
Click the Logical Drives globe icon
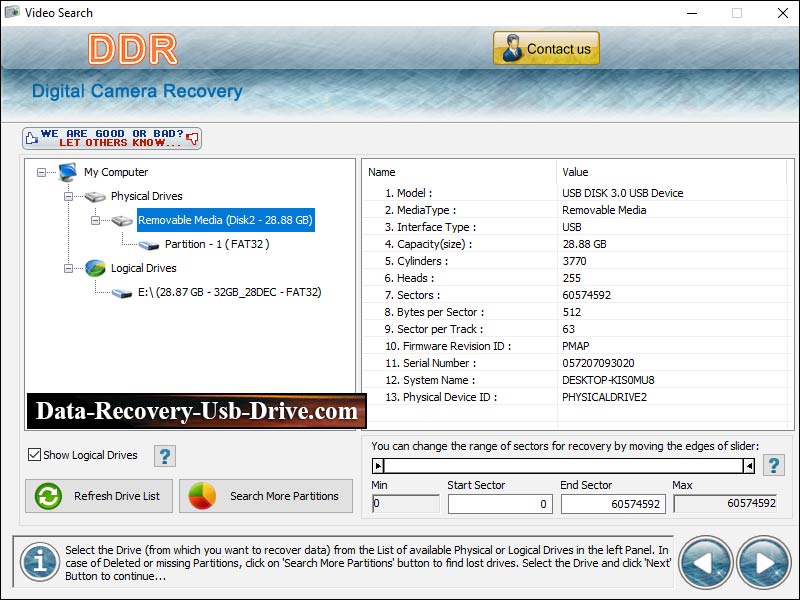[95, 268]
